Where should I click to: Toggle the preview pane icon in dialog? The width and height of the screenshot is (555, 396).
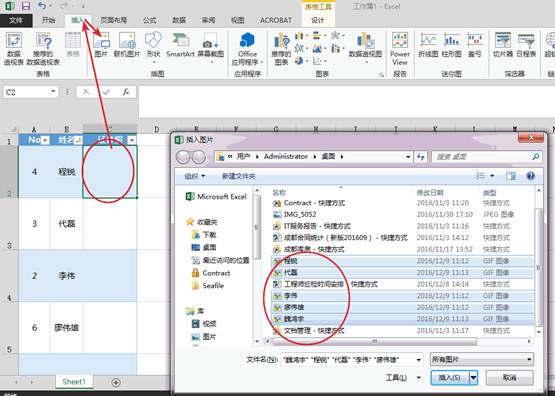coord(511,176)
